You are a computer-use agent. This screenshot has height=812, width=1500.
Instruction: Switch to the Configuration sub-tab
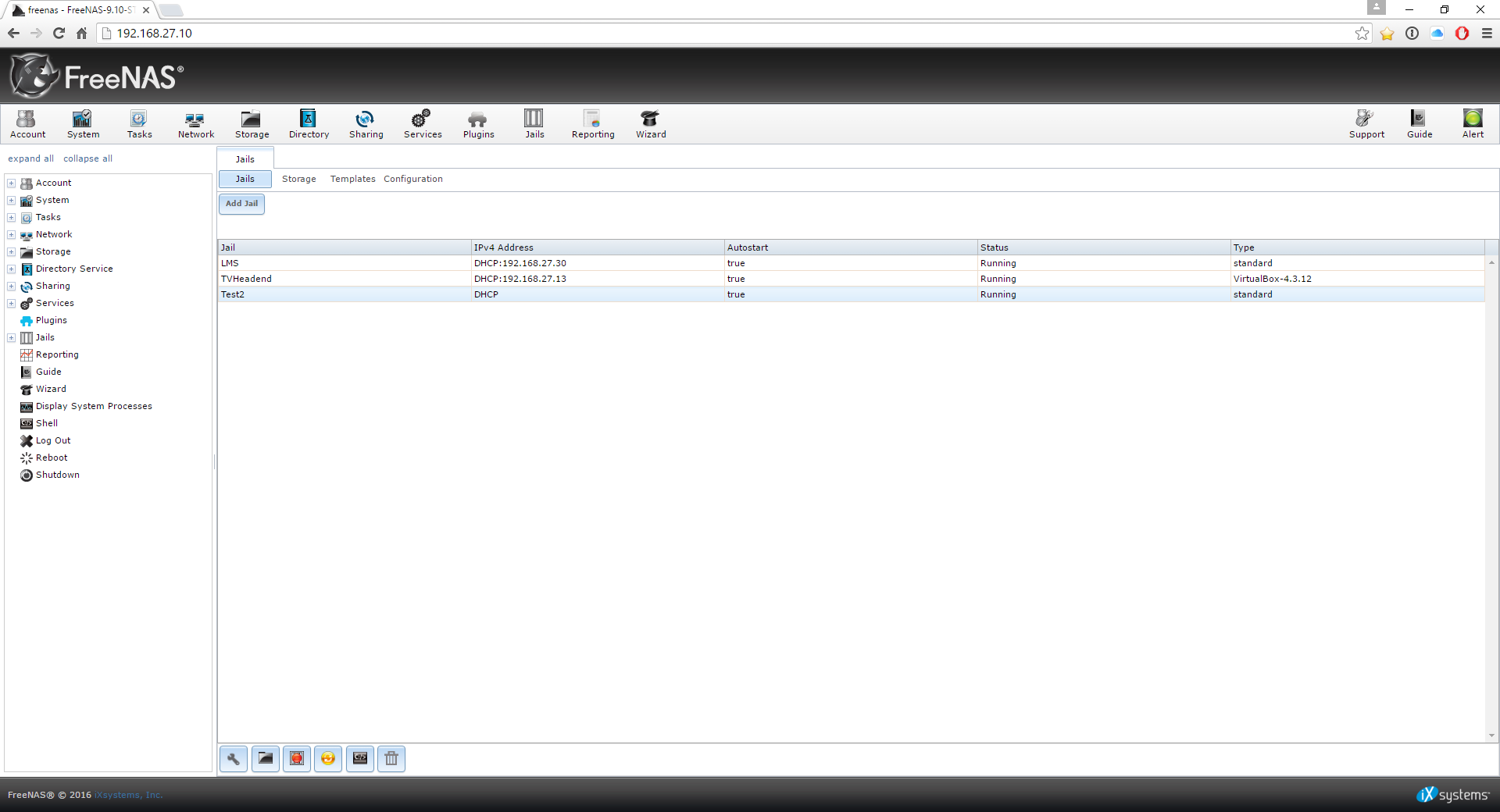(413, 179)
